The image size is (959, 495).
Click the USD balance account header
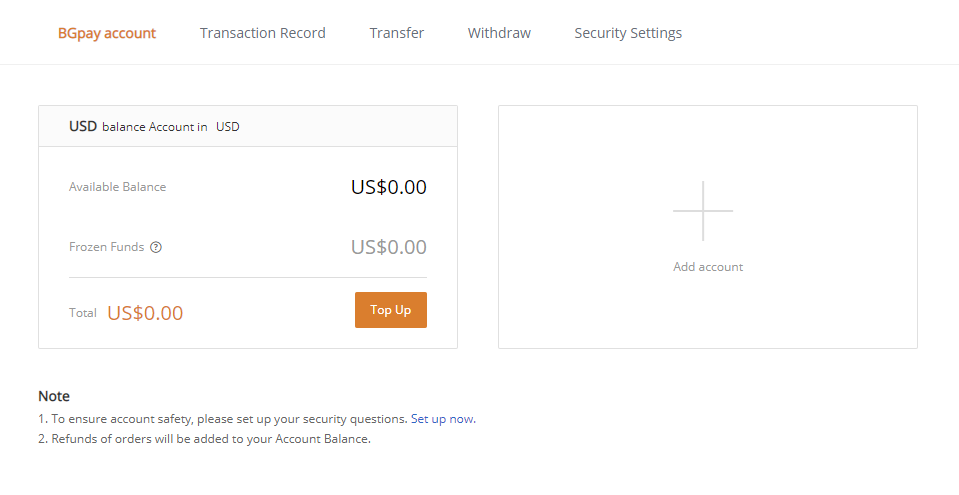248,126
